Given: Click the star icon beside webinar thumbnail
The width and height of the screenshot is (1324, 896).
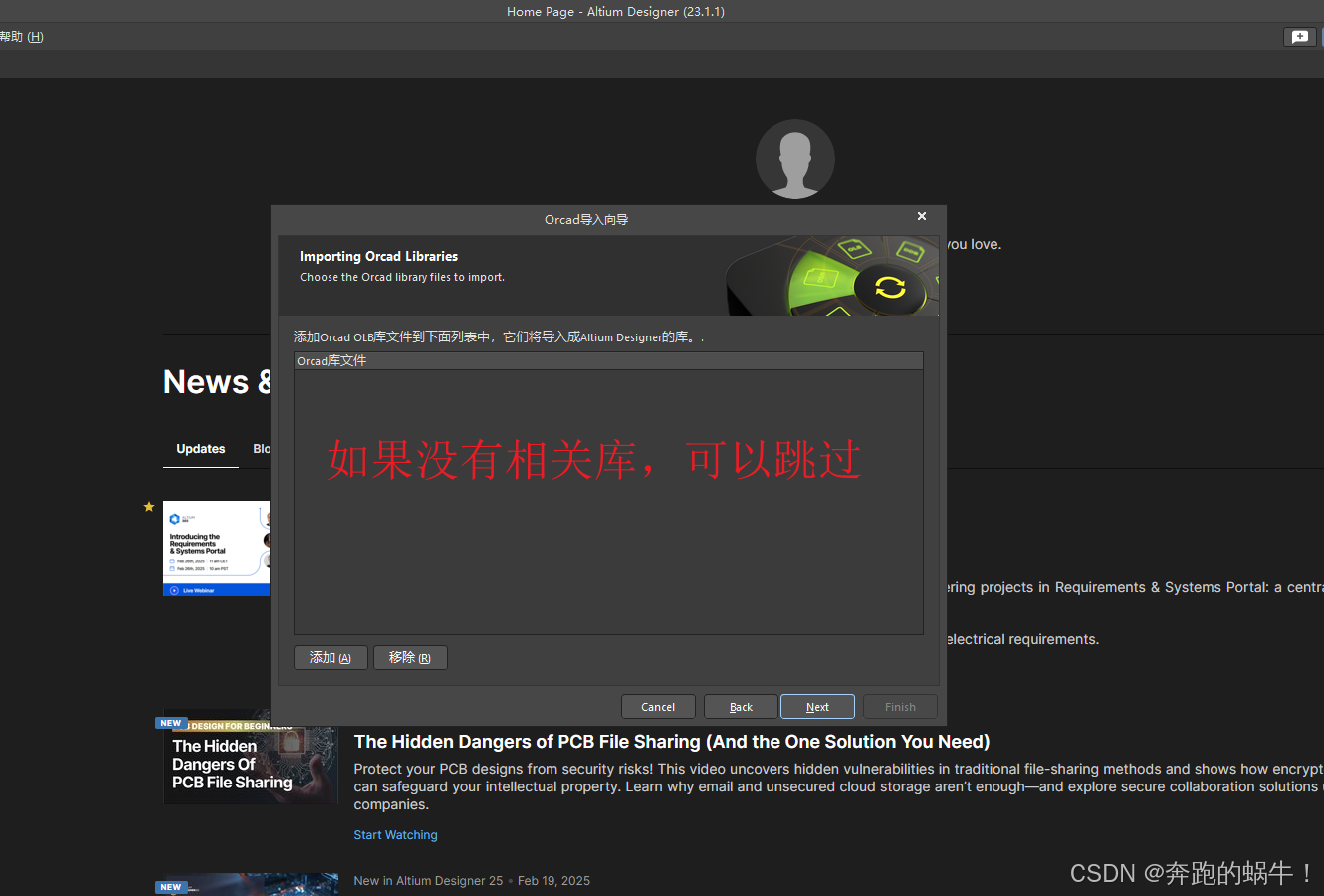Looking at the screenshot, I should (x=149, y=507).
